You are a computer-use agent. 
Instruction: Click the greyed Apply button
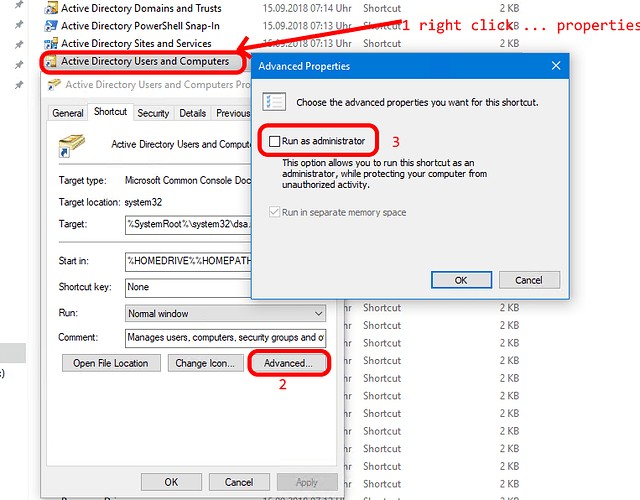tap(307, 482)
